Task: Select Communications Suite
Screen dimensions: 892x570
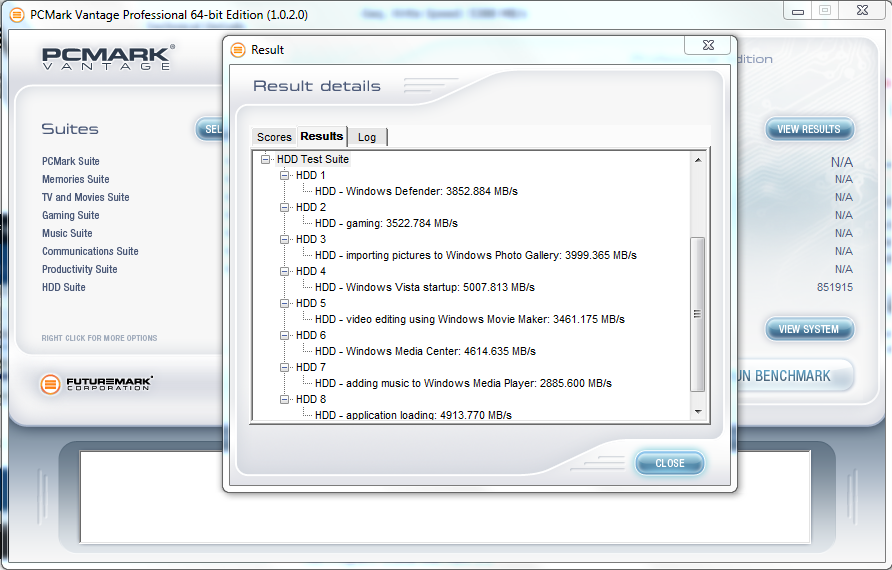Action: 90,251
